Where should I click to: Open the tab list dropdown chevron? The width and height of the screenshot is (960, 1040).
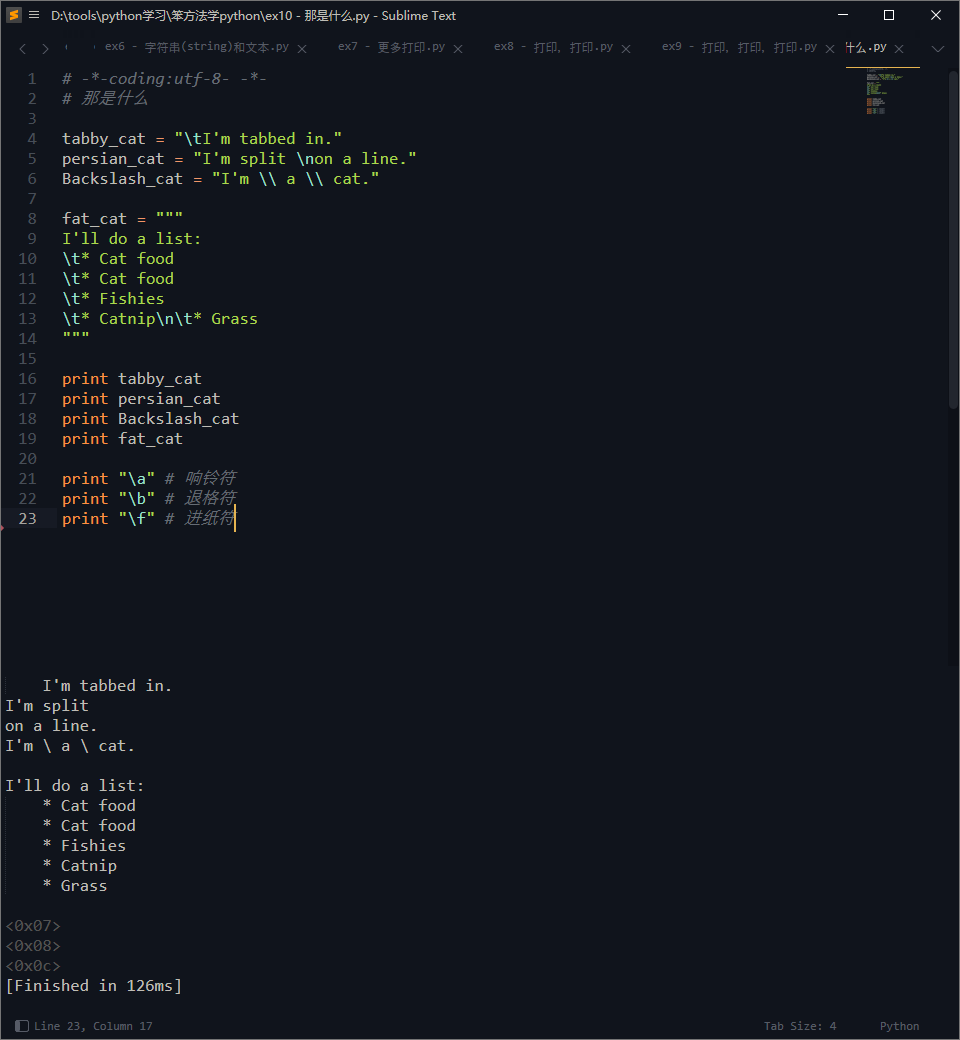(937, 48)
